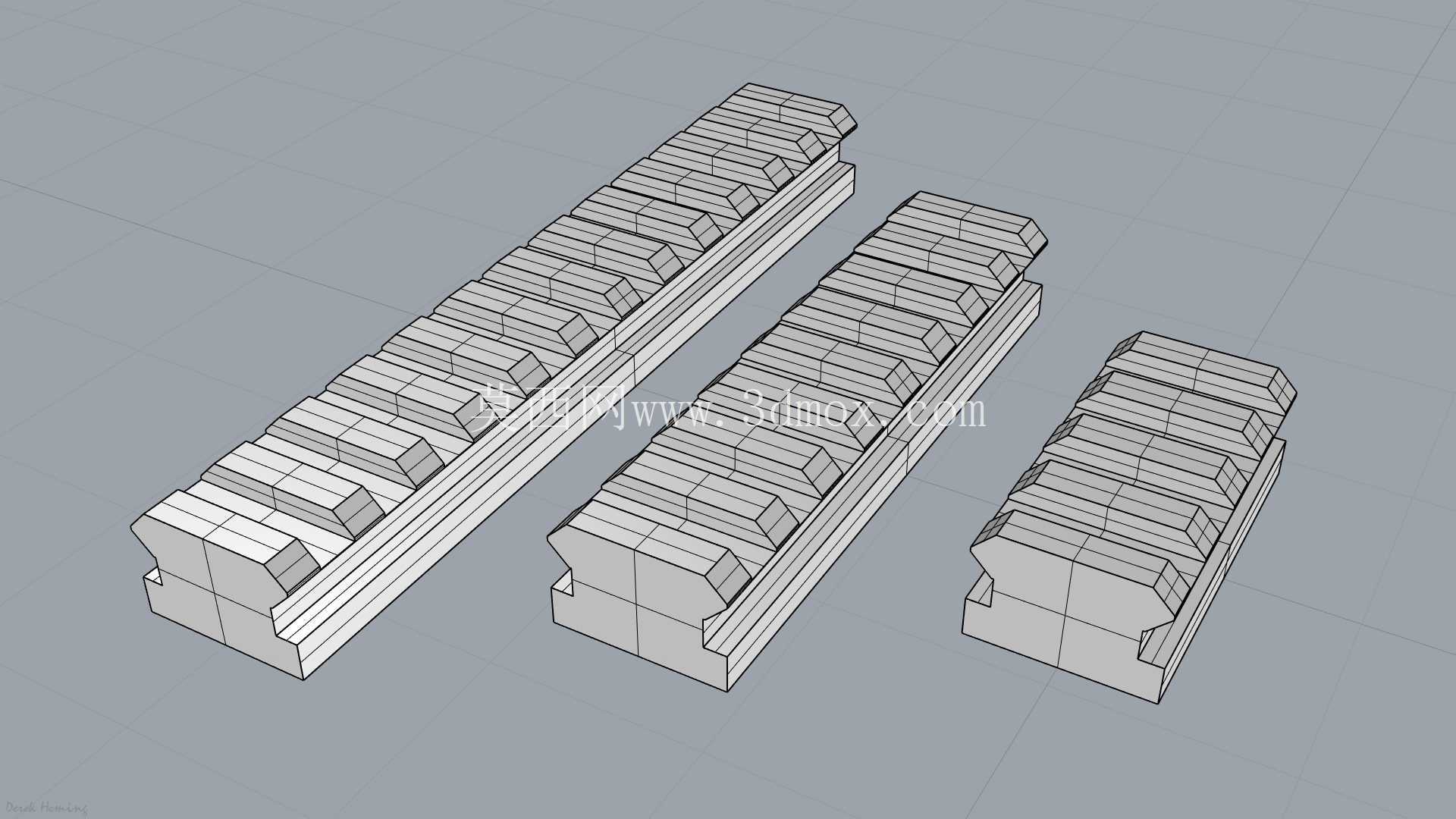
Task: Select the shortest rail model
Action: pyautogui.click(x=1130, y=516)
